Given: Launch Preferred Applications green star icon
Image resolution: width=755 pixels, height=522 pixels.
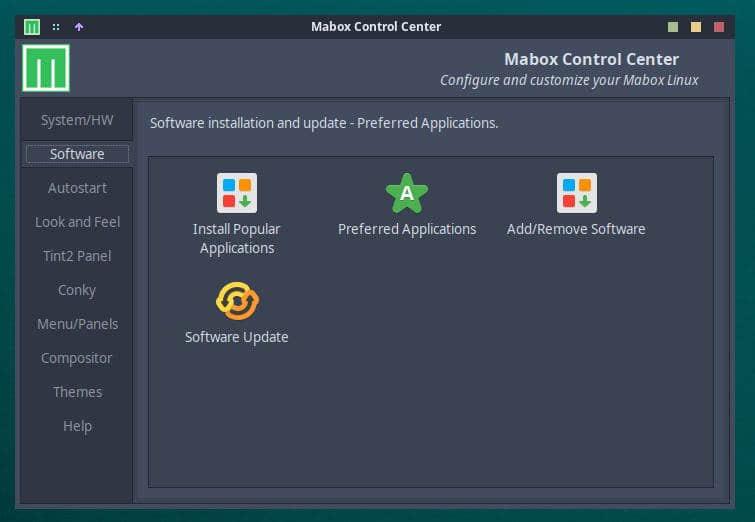Looking at the screenshot, I should pos(407,193).
